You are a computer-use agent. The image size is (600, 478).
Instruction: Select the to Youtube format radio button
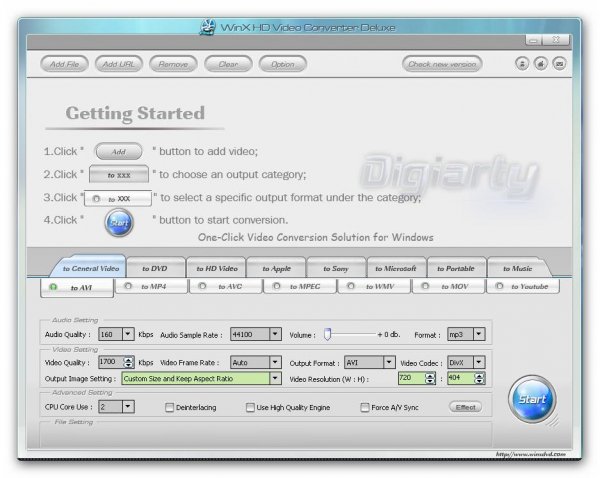coord(499,286)
